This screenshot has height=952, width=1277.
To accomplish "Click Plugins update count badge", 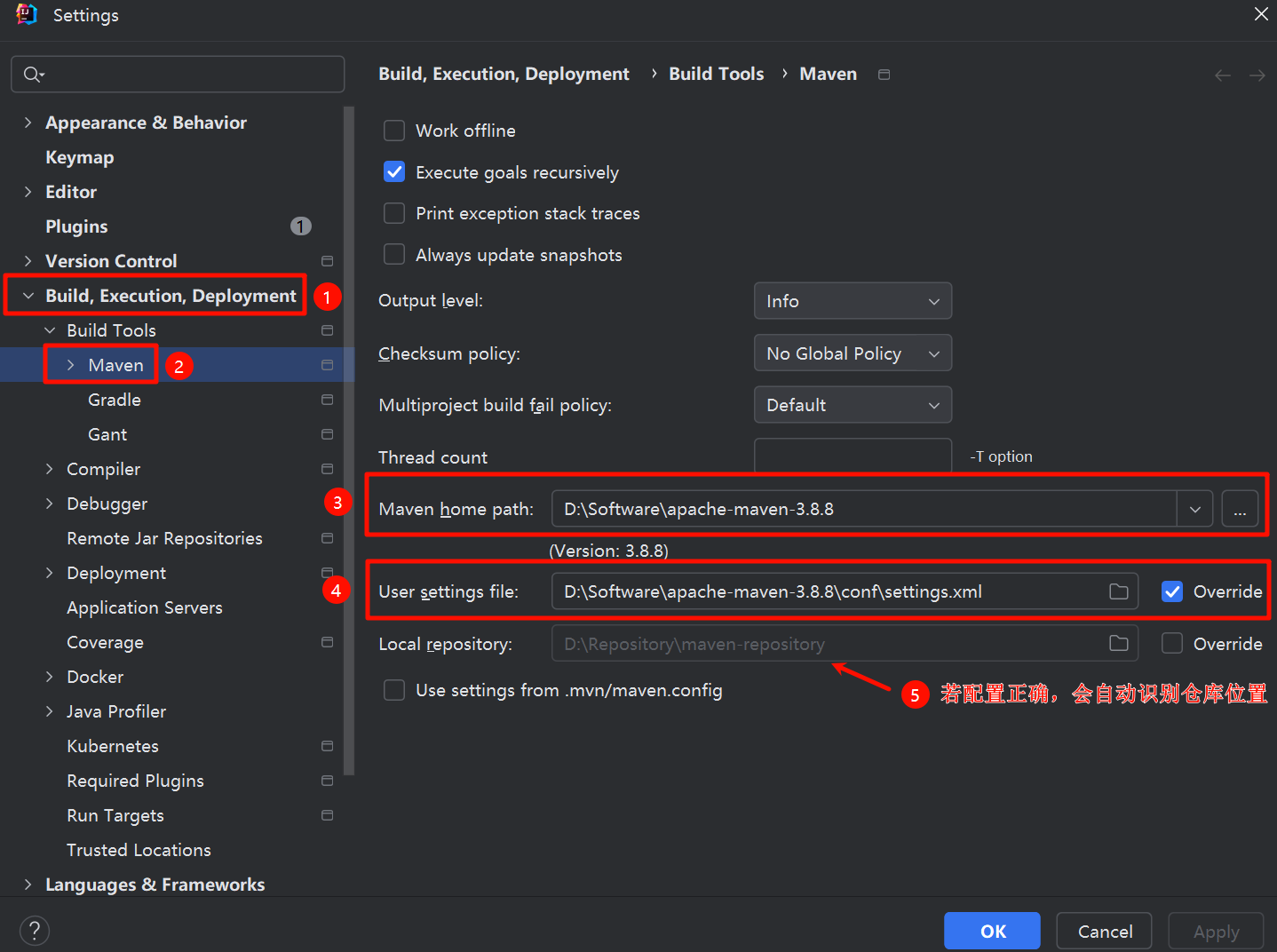I will pos(301,226).
